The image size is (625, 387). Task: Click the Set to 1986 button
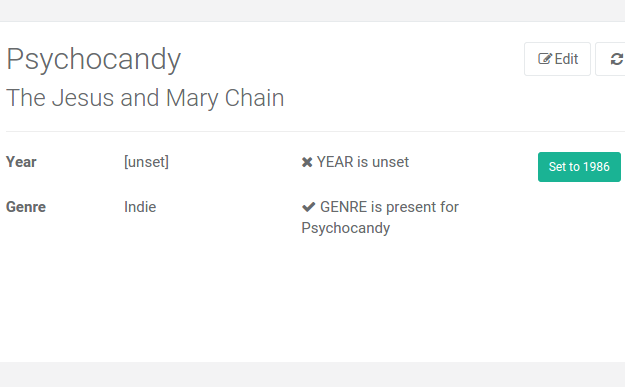[x=579, y=167]
